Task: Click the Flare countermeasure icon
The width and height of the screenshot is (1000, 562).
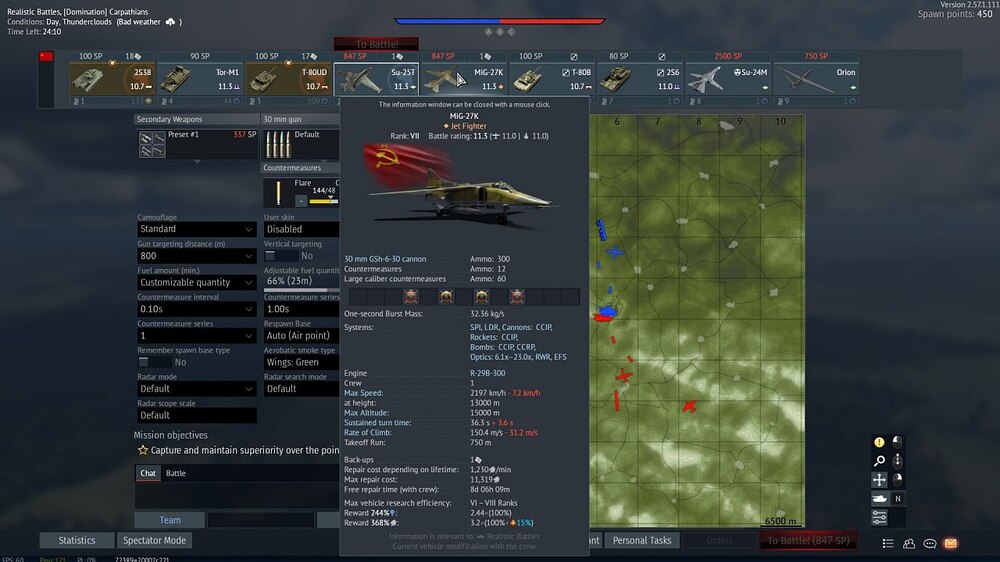Action: 278,193
